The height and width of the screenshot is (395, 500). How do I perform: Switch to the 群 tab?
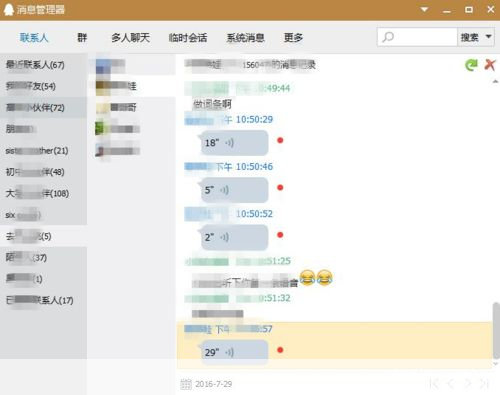click(x=82, y=38)
